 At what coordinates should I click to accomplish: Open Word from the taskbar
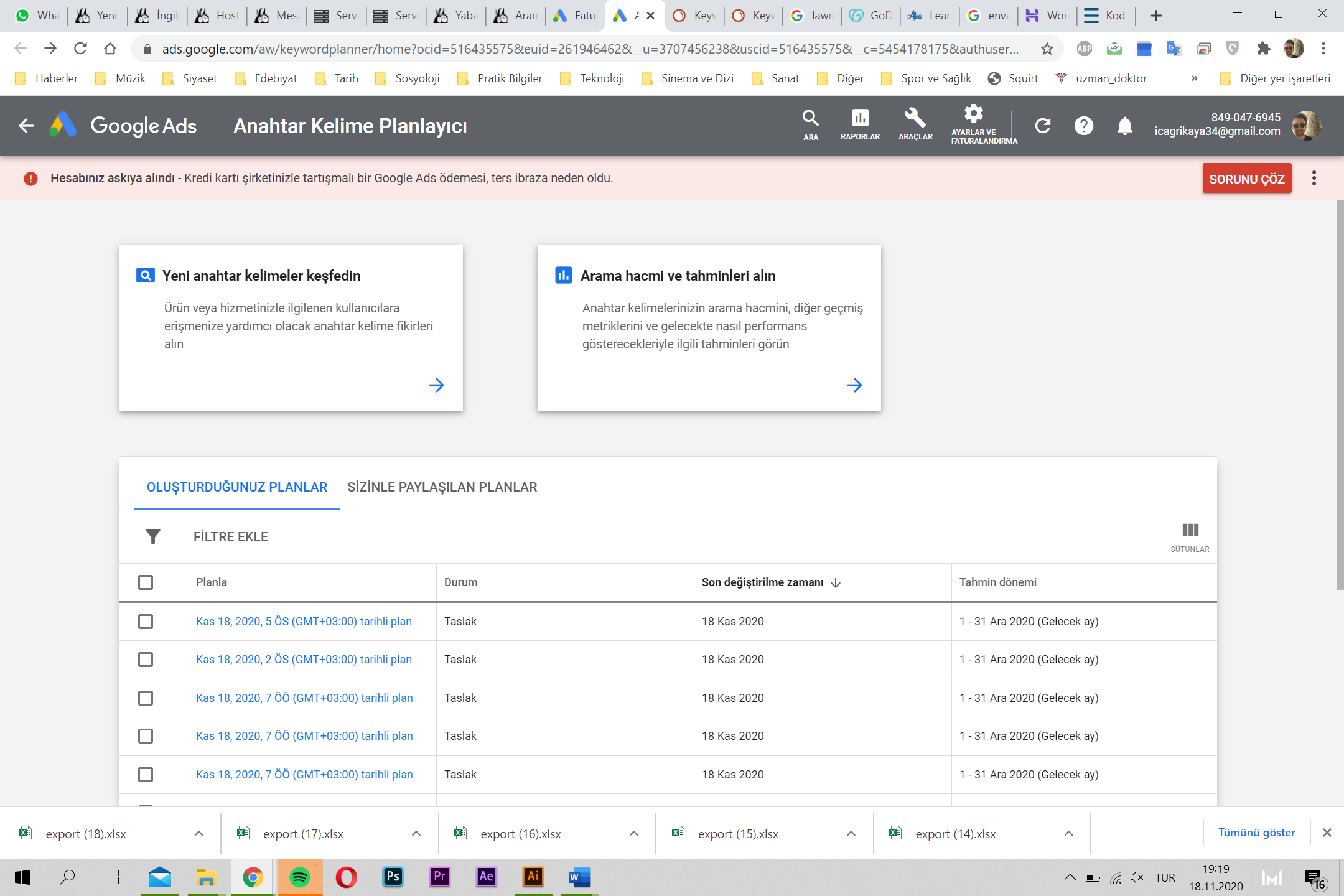pyautogui.click(x=579, y=877)
